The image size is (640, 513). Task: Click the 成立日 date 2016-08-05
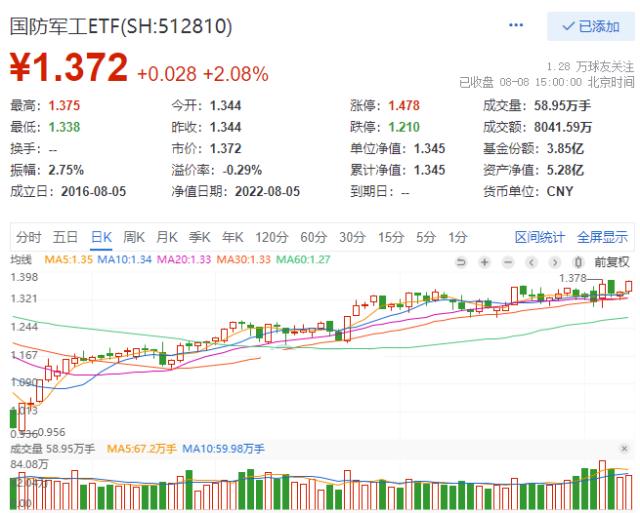pos(93,191)
